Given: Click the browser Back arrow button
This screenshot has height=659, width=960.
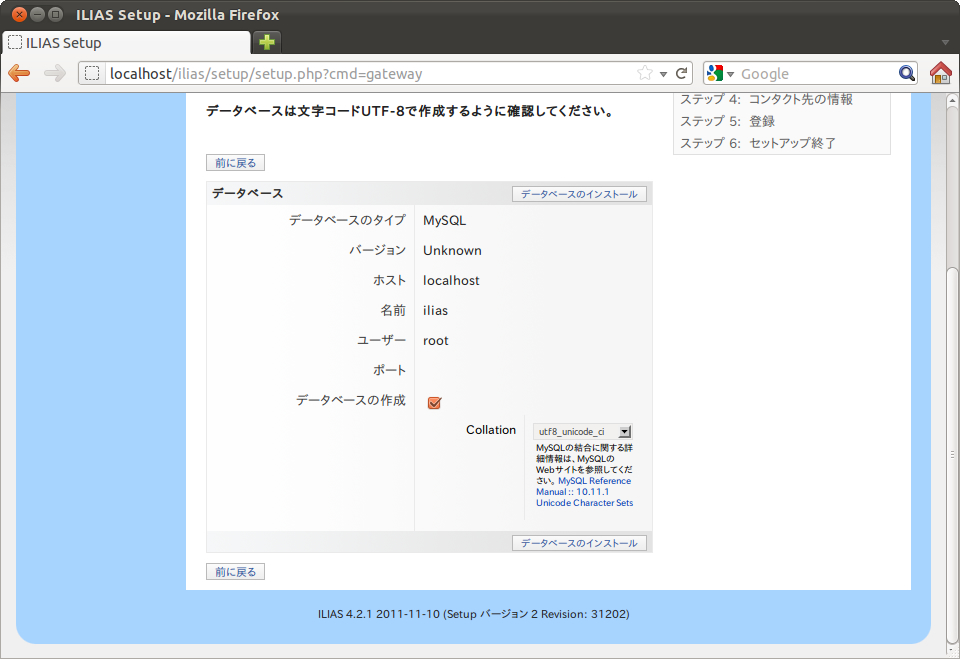Looking at the screenshot, I should coord(19,73).
